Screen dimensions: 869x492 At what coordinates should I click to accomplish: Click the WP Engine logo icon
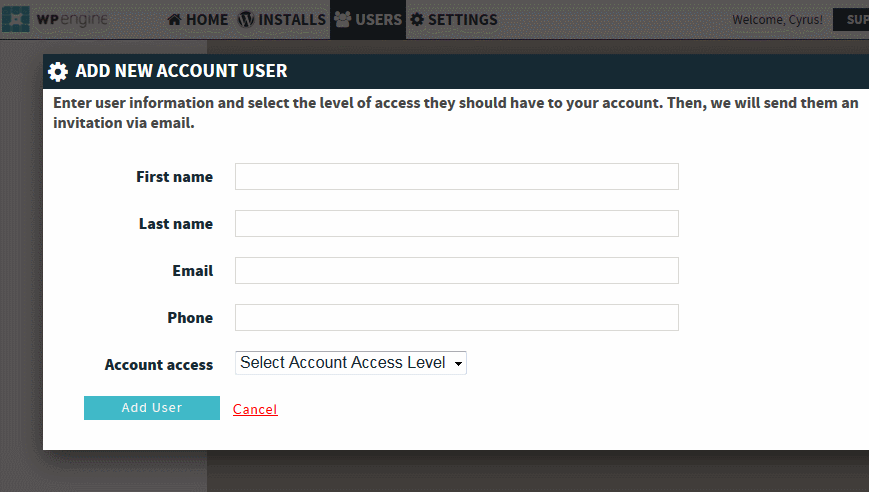tap(16, 18)
